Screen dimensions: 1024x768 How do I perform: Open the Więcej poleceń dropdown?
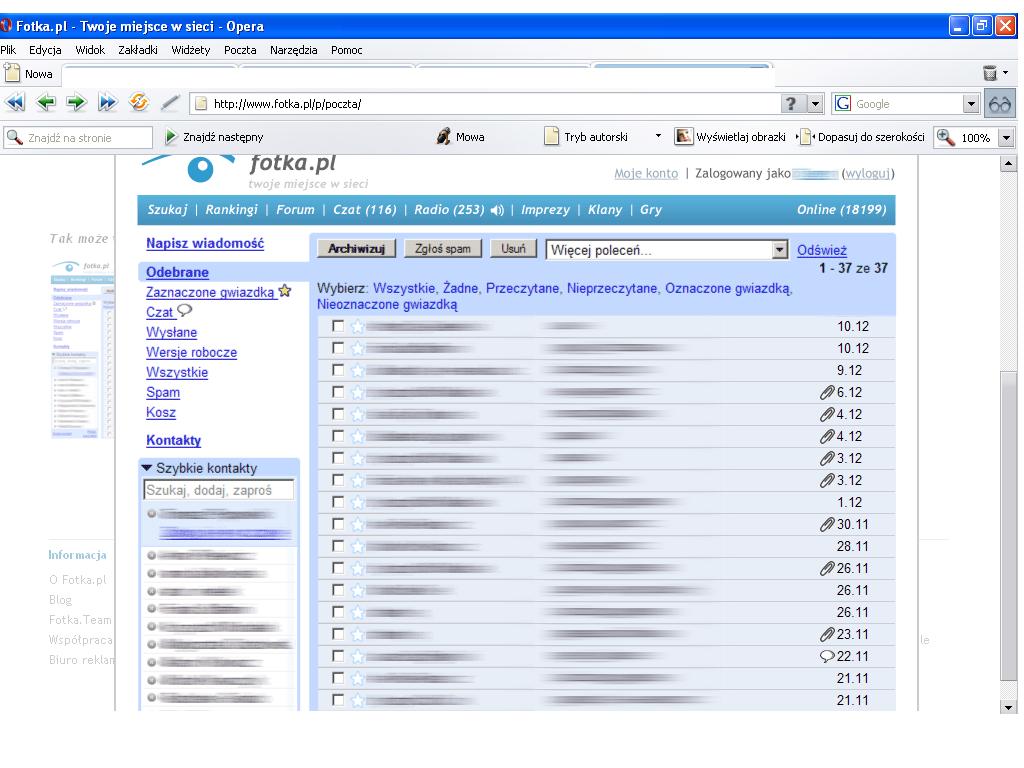667,249
